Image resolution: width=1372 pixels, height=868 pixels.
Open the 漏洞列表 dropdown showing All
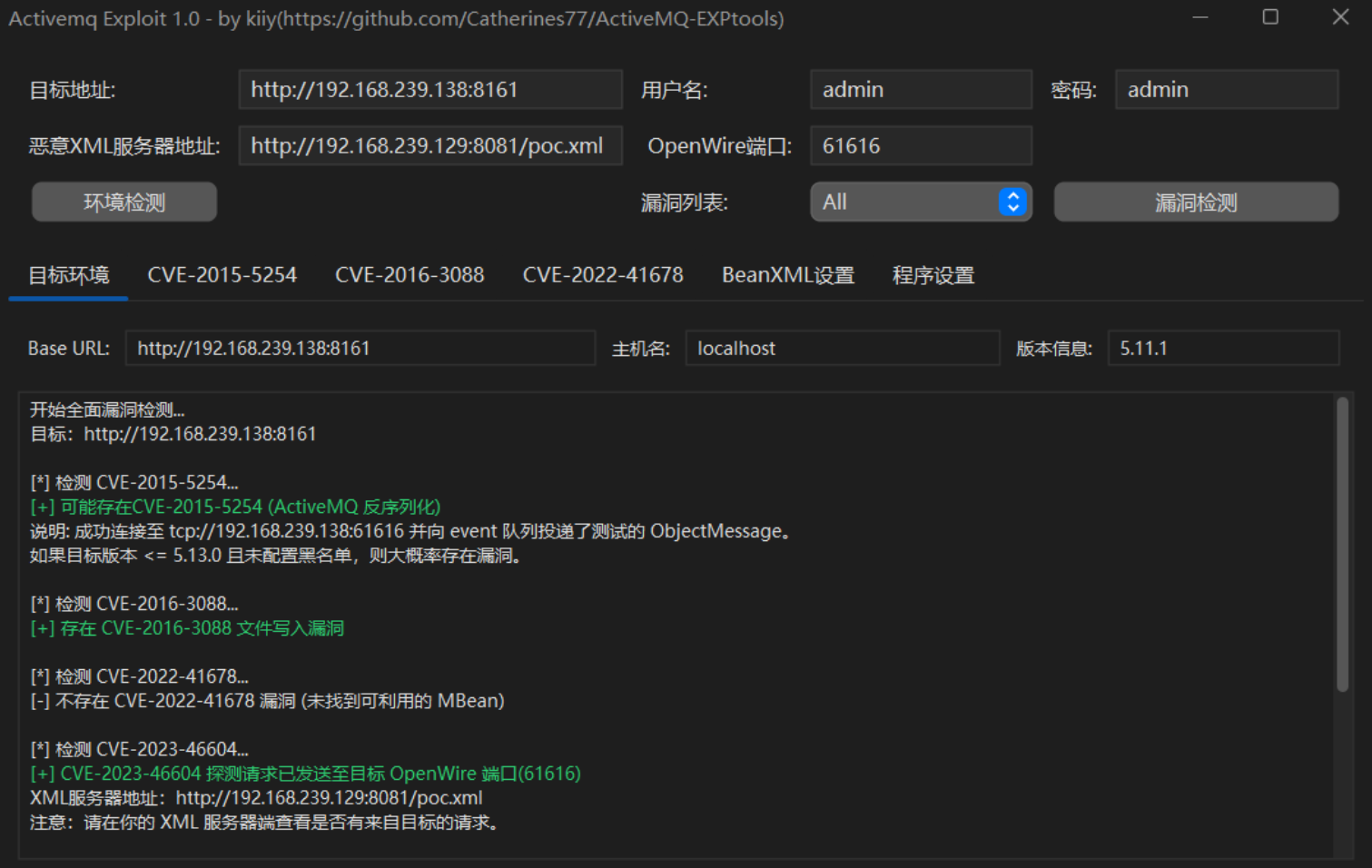coord(921,202)
